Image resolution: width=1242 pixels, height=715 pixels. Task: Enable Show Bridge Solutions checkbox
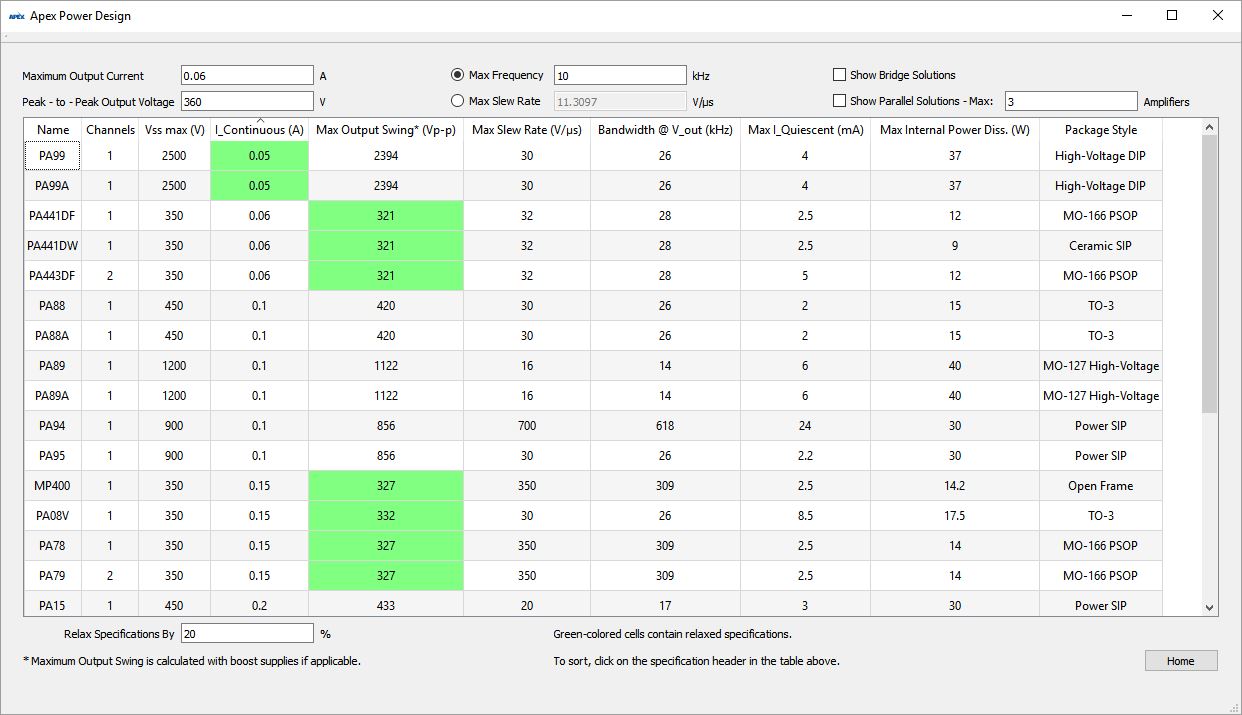(840, 75)
